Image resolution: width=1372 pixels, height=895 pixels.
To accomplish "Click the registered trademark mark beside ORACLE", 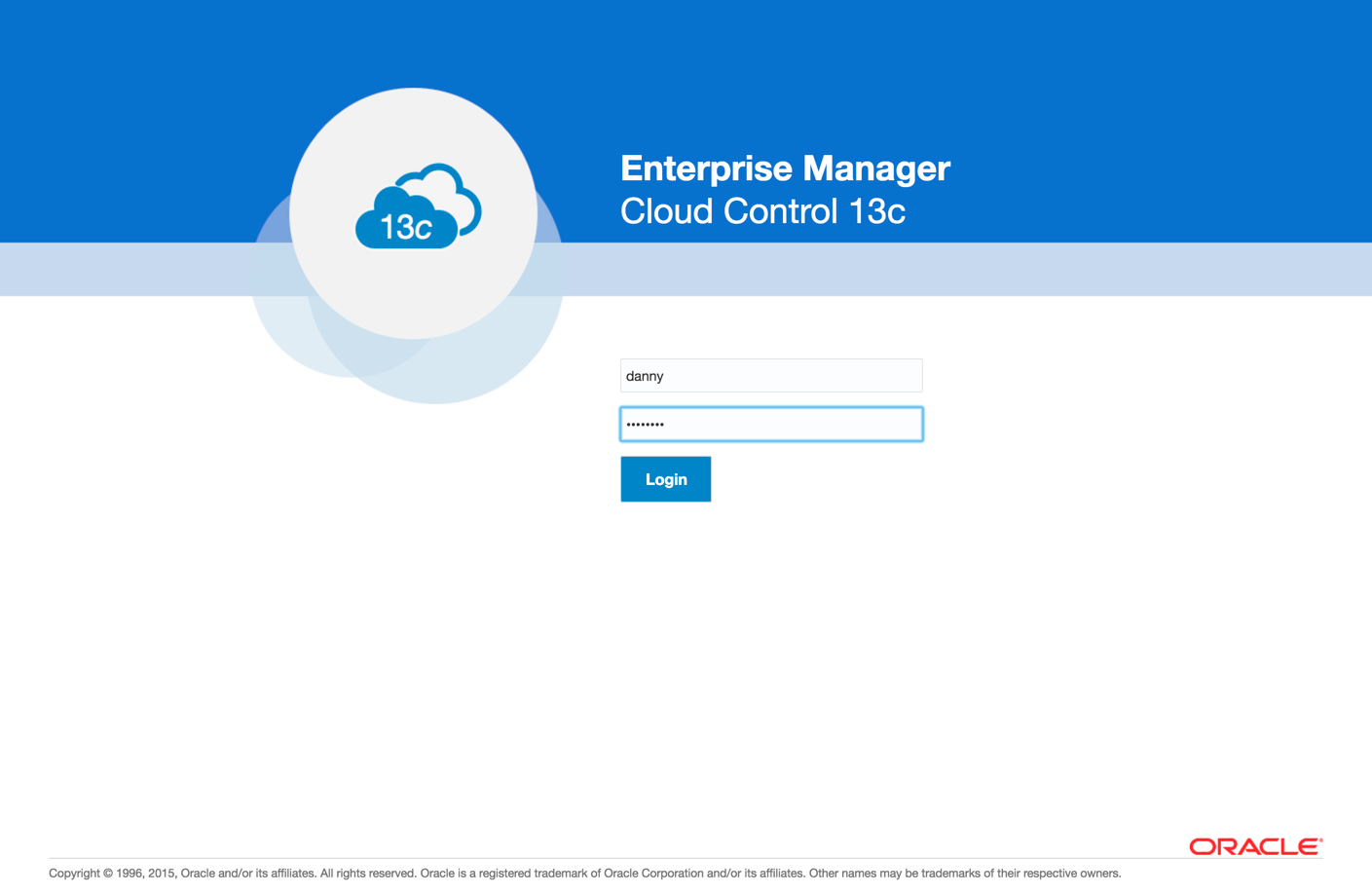I will coord(1320,838).
